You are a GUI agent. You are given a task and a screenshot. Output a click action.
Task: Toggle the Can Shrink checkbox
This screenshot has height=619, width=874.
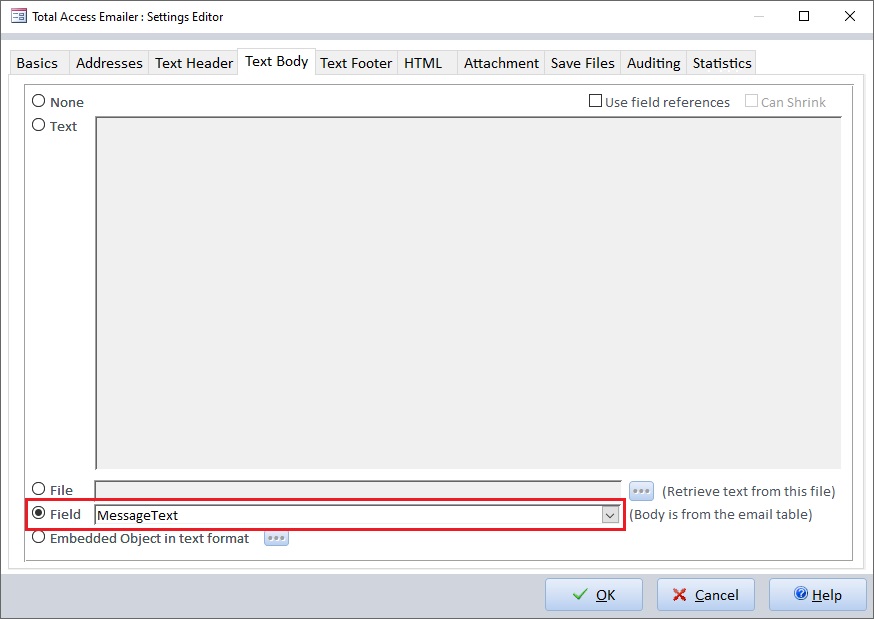751,101
